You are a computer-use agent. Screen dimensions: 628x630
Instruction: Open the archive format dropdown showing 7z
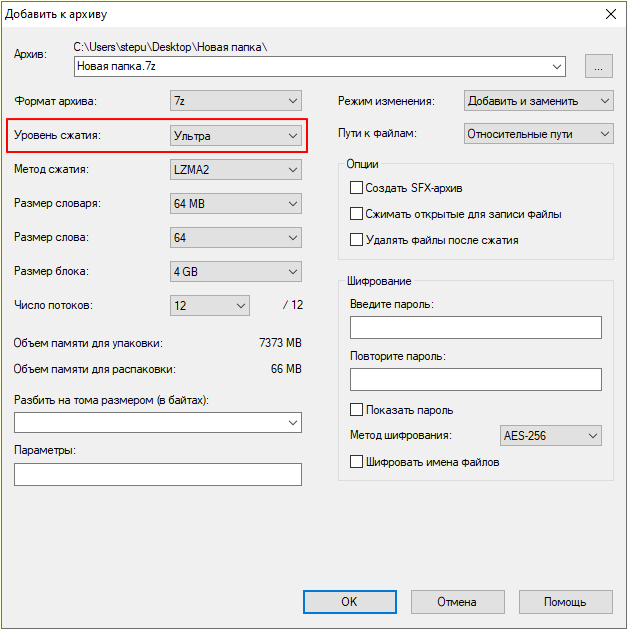tap(235, 100)
